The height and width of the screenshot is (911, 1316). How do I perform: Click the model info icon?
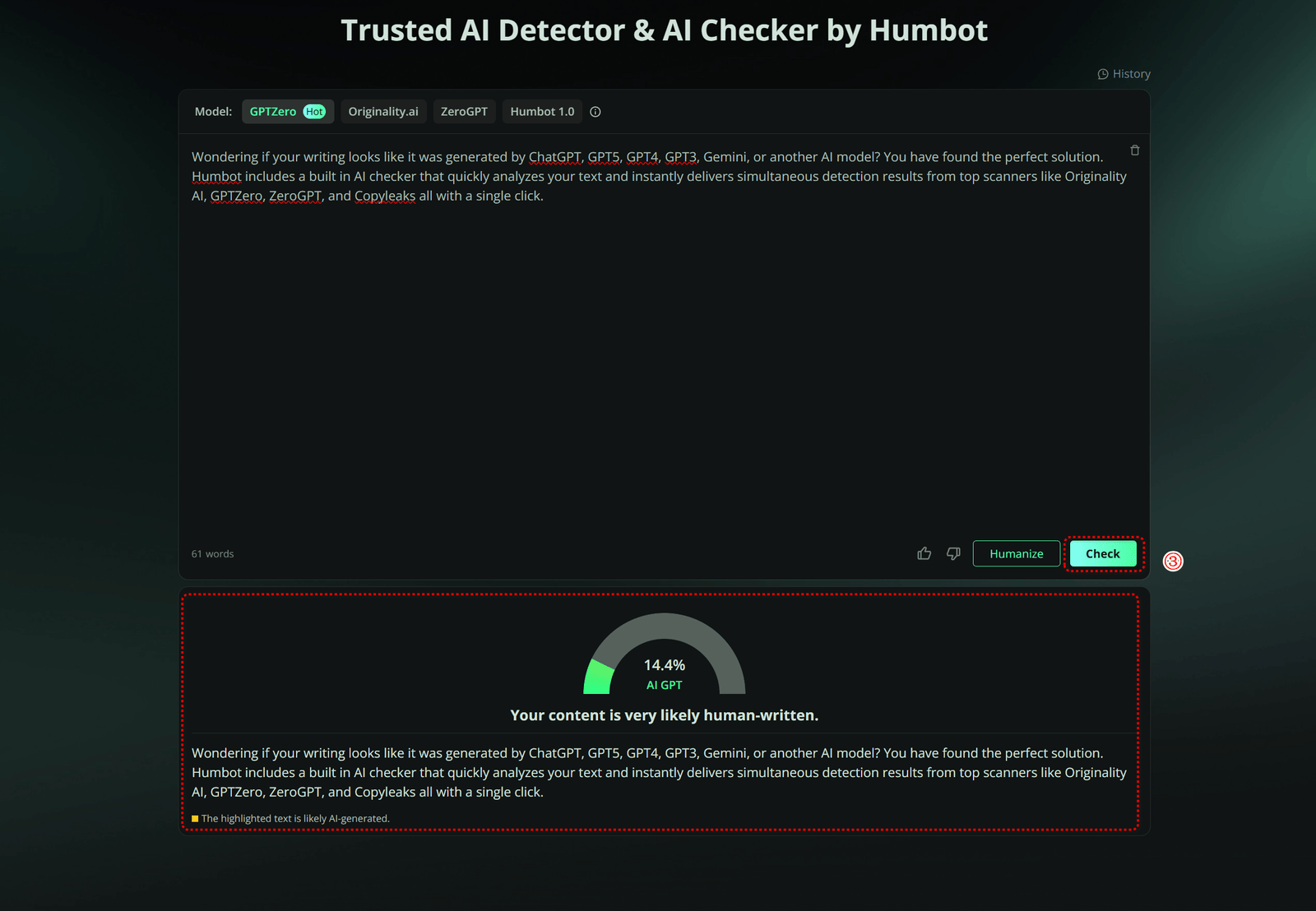coord(595,112)
